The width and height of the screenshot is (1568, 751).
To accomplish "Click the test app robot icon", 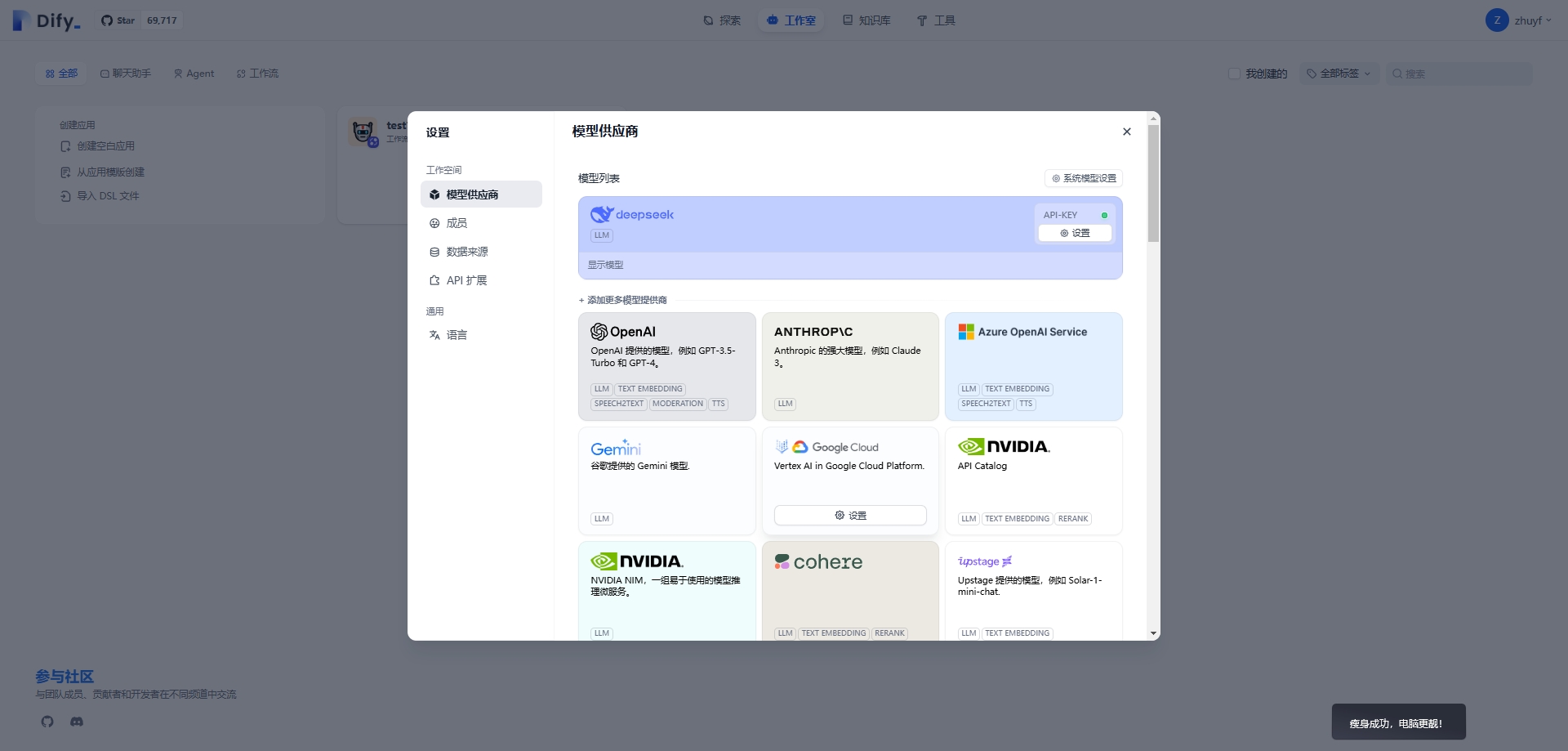I will tap(363, 132).
